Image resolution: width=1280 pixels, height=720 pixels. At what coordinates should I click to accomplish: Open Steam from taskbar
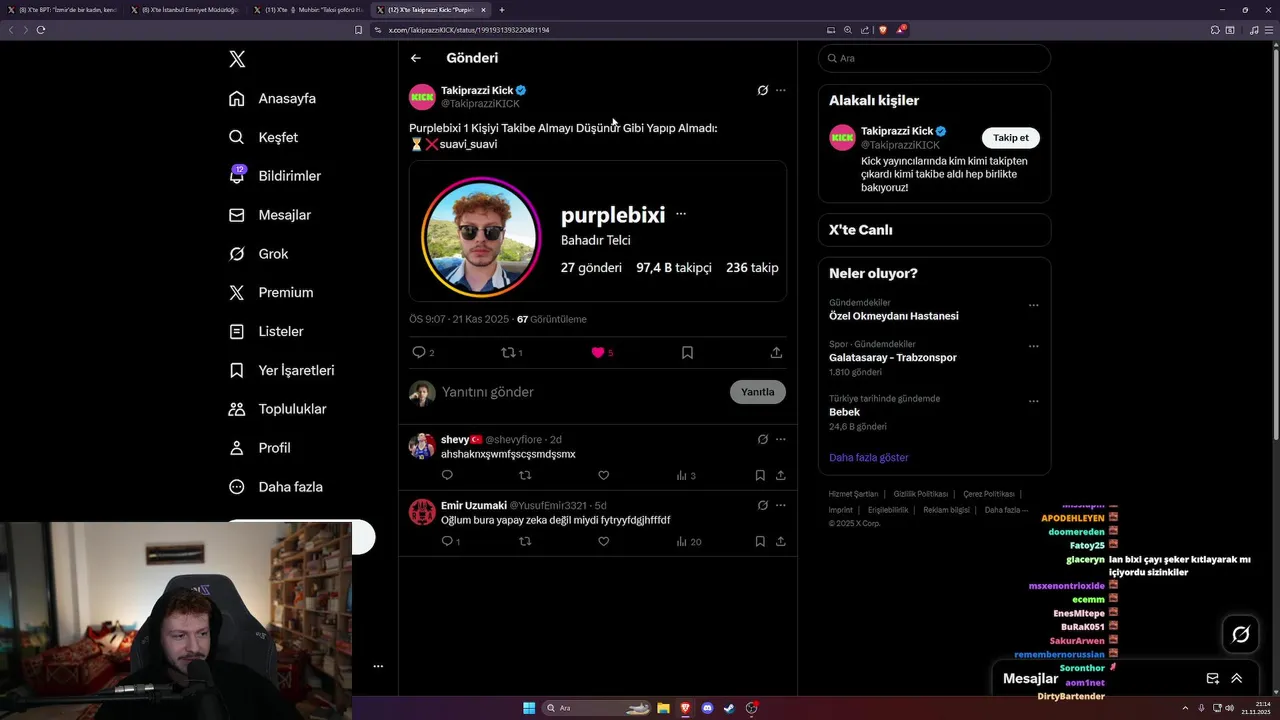pyautogui.click(x=729, y=708)
